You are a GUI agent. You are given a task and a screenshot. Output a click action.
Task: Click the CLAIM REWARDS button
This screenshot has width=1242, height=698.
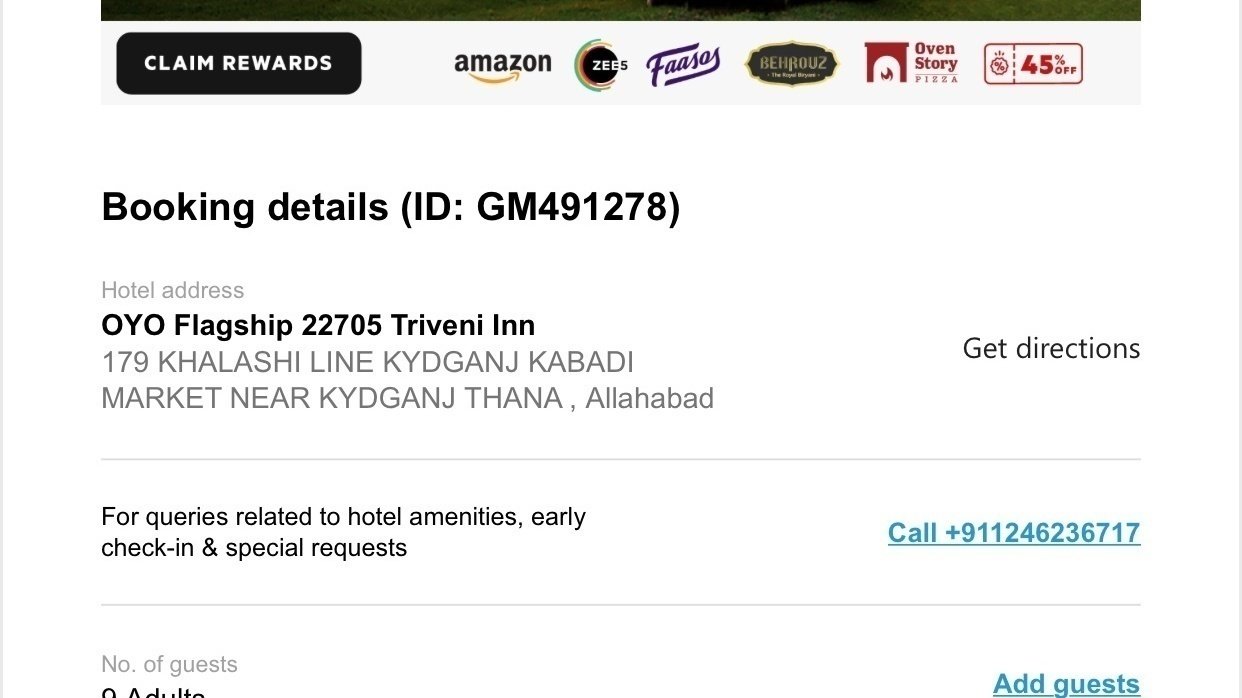[x=238, y=63]
